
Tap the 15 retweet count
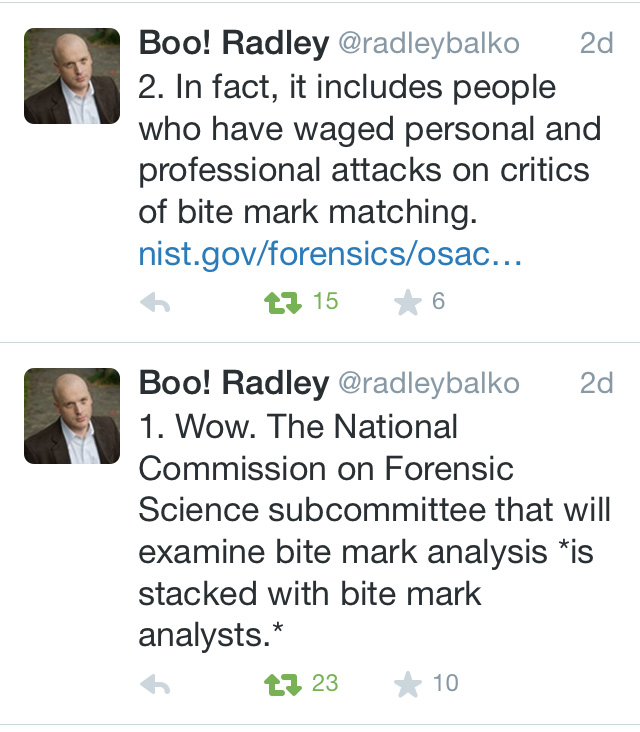click(325, 301)
